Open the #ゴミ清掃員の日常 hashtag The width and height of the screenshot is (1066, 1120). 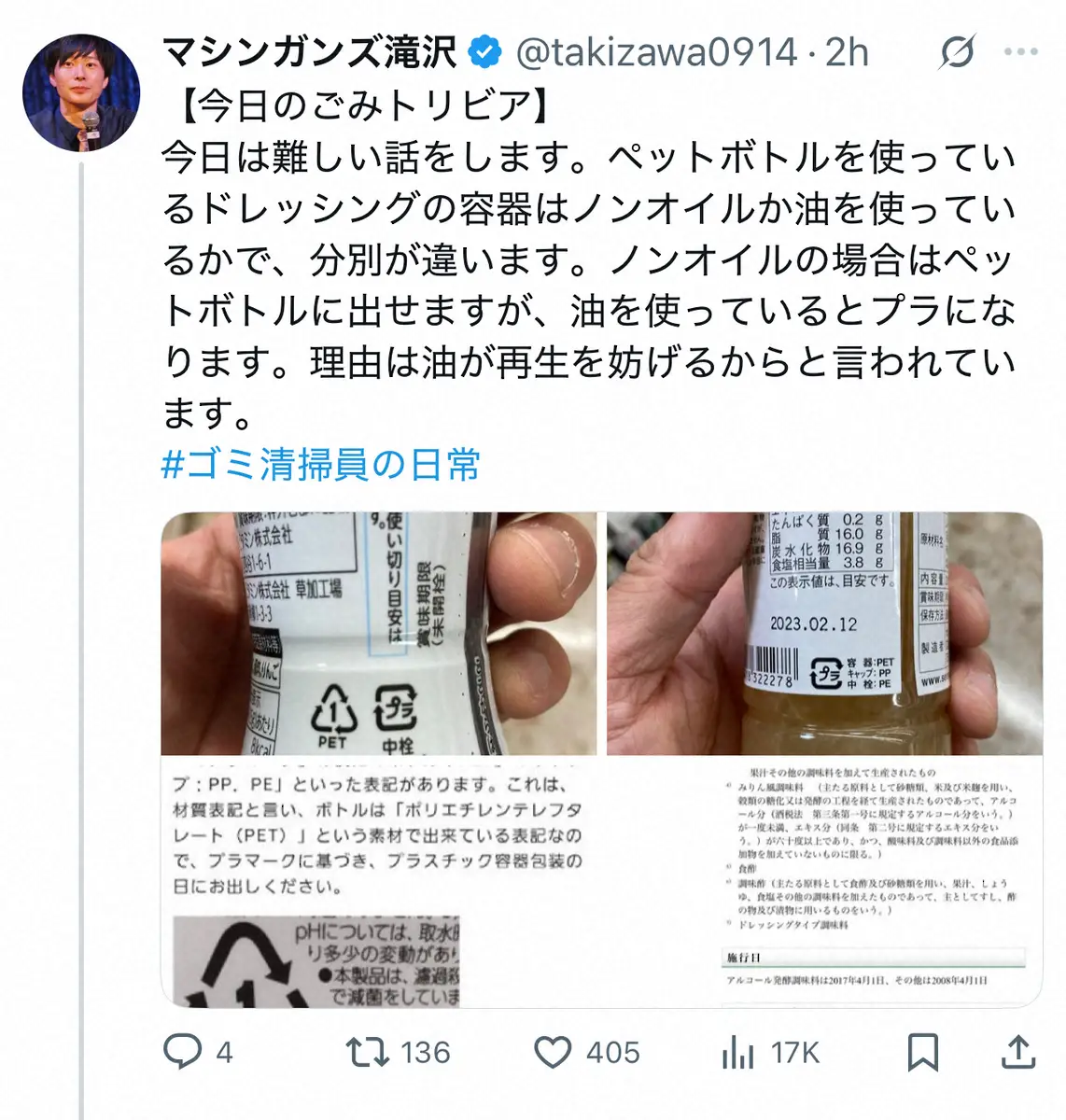[x=321, y=464]
